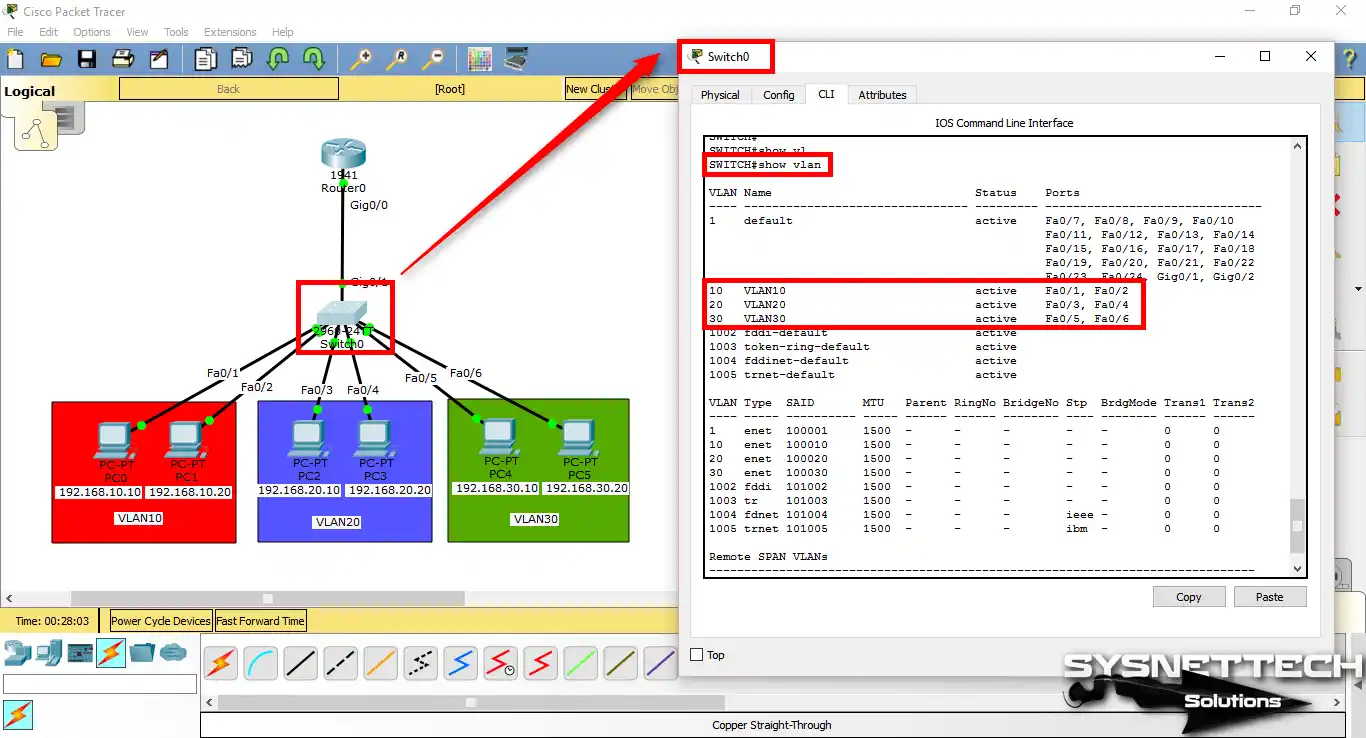The width and height of the screenshot is (1366, 738).
Task: Select the Copper Cross-Over cable
Action: [x=340, y=663]
